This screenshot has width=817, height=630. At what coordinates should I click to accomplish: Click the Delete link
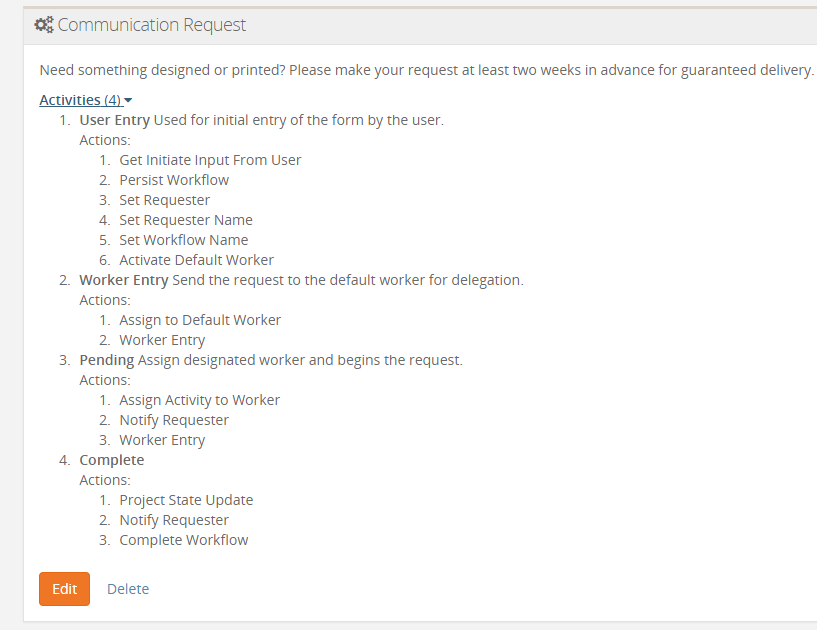pyautogui.click(x=128, y=589)
